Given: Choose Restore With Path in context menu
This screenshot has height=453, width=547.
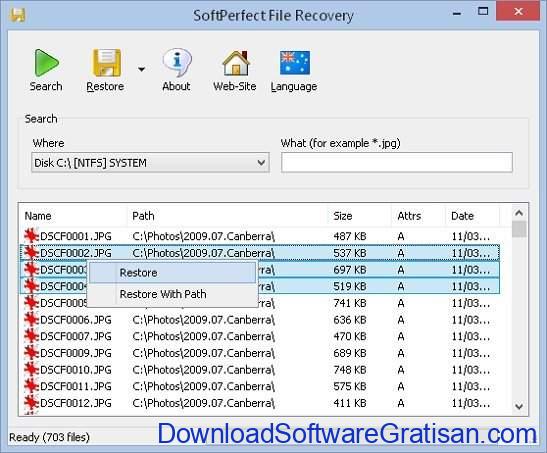Looking at the screenshot, I should [x=172, y=294].
